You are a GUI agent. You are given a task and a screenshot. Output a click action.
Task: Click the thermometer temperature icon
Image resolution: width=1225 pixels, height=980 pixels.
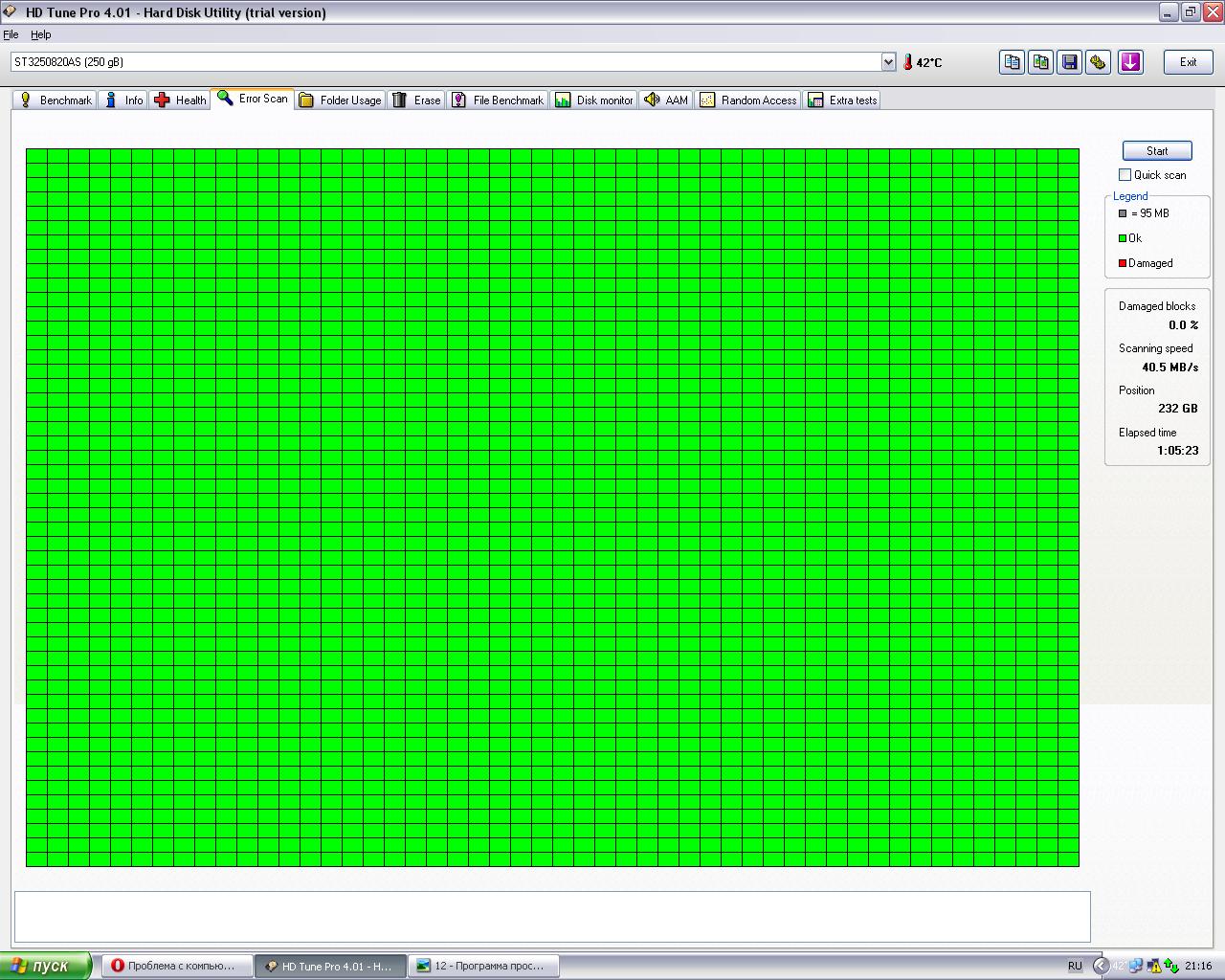[x=907, y=62]
